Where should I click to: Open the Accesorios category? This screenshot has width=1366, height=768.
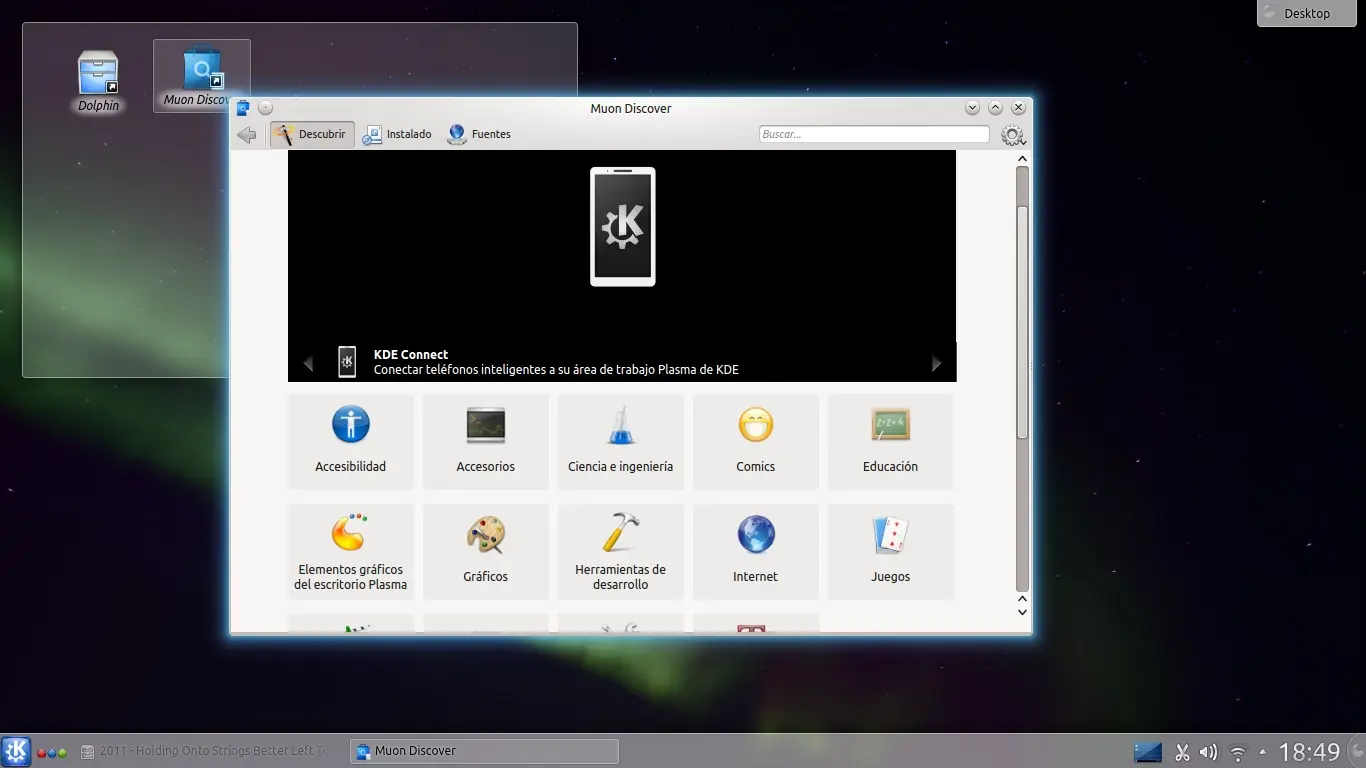[x=485, y=441]
